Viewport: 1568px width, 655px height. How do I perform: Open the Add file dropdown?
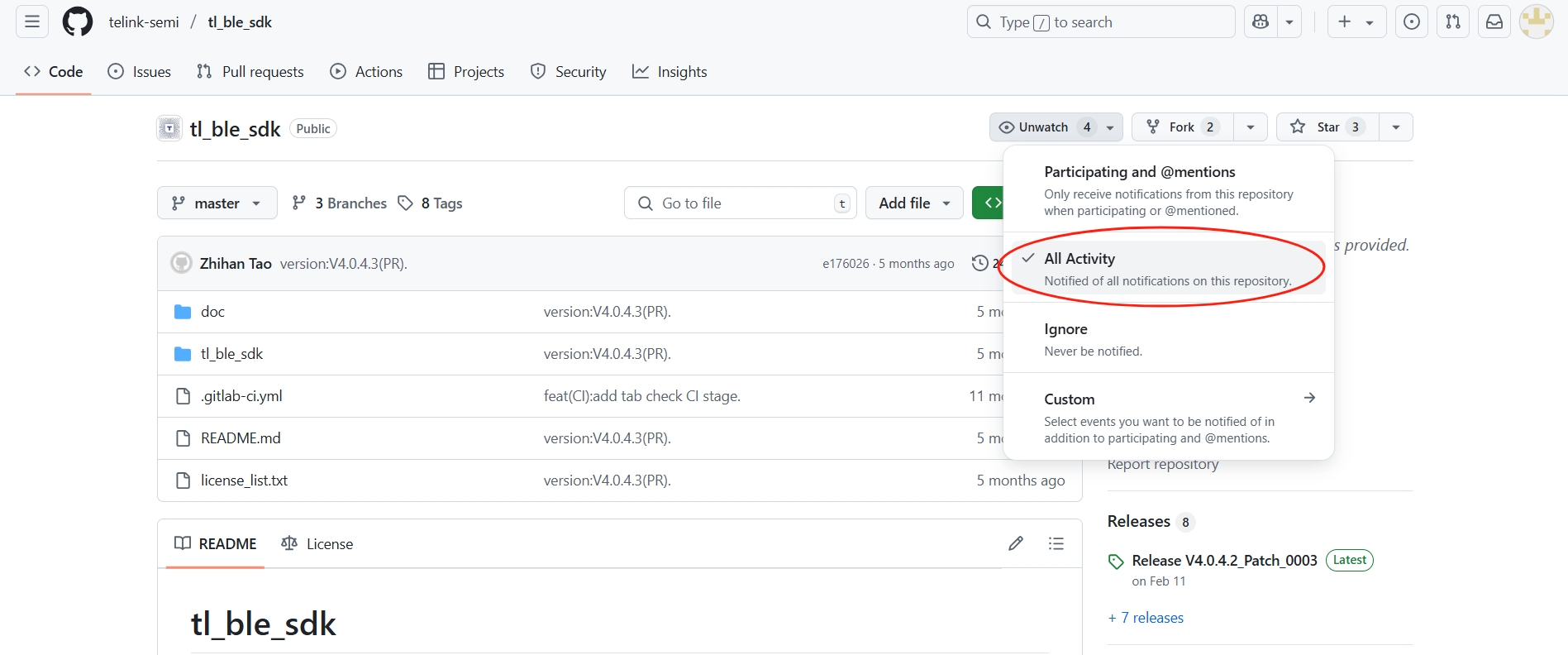[x=914, y=203]
